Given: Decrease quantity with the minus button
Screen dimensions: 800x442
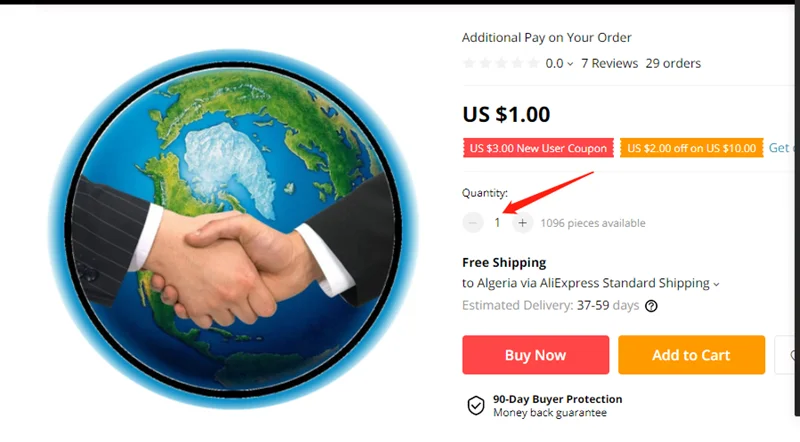Looking at the screenshot, I should 472,223.
